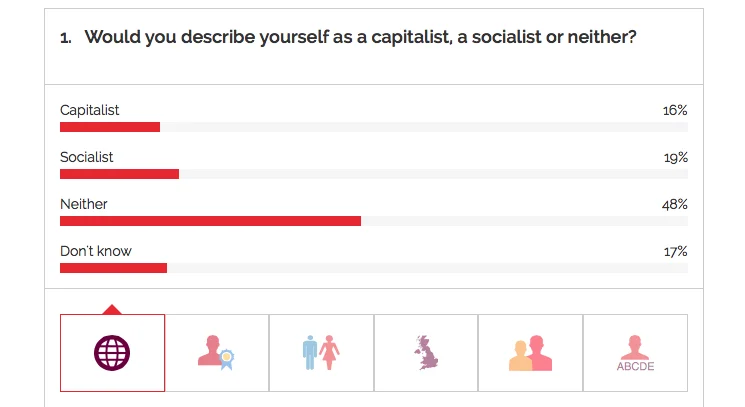Click the survey question heading text
This screenshot has width=745, height=407.
pos(360,37)
